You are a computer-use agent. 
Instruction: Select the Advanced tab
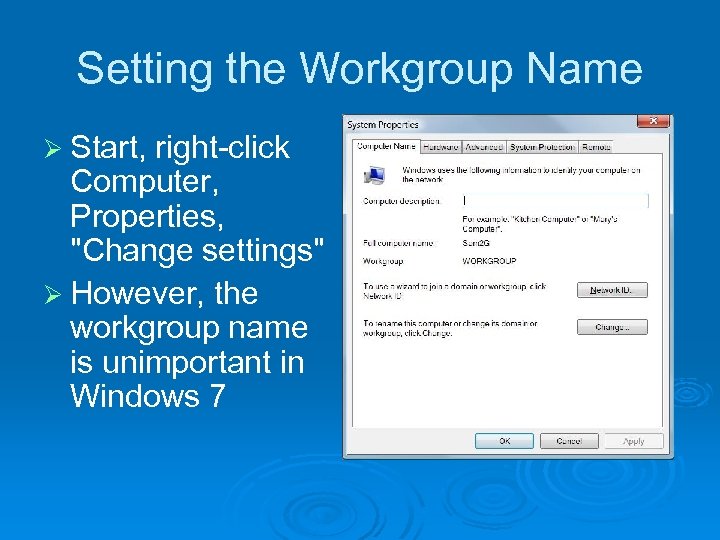tap(484, 147)
